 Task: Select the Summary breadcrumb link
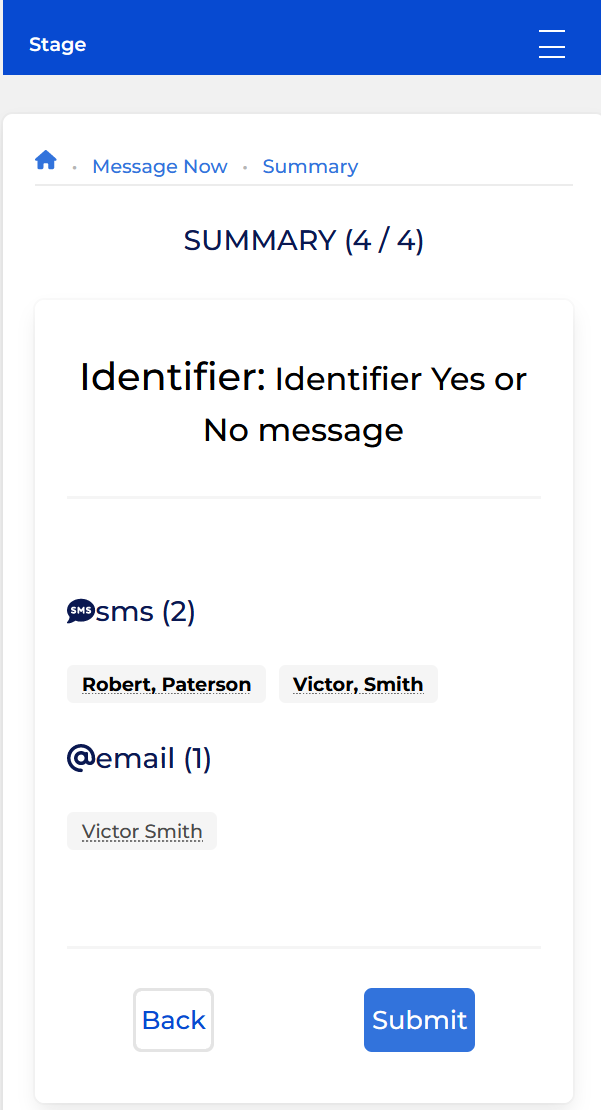click(x=310, y=166)
